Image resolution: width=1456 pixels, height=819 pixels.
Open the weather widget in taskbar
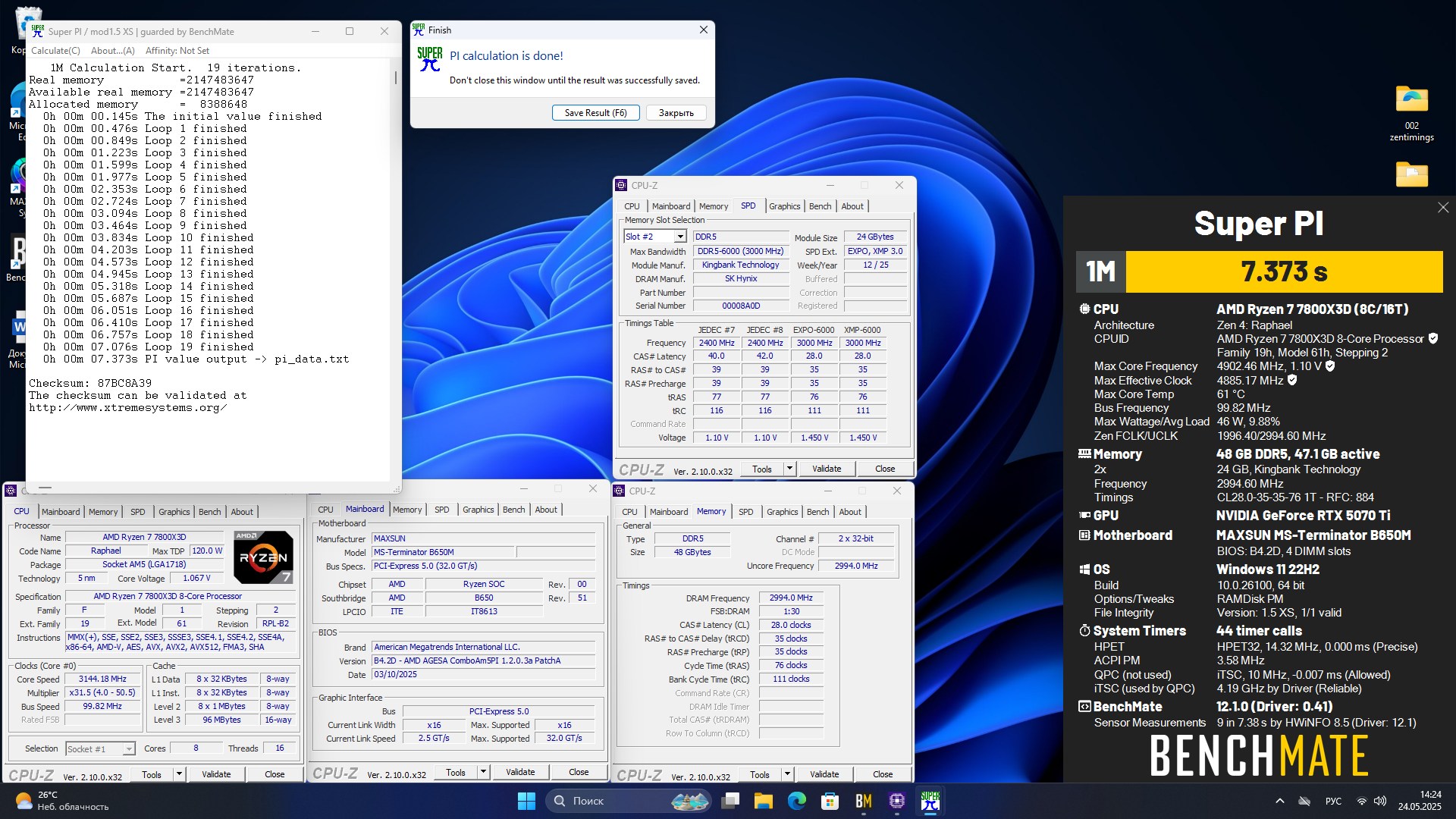point(62,801)
